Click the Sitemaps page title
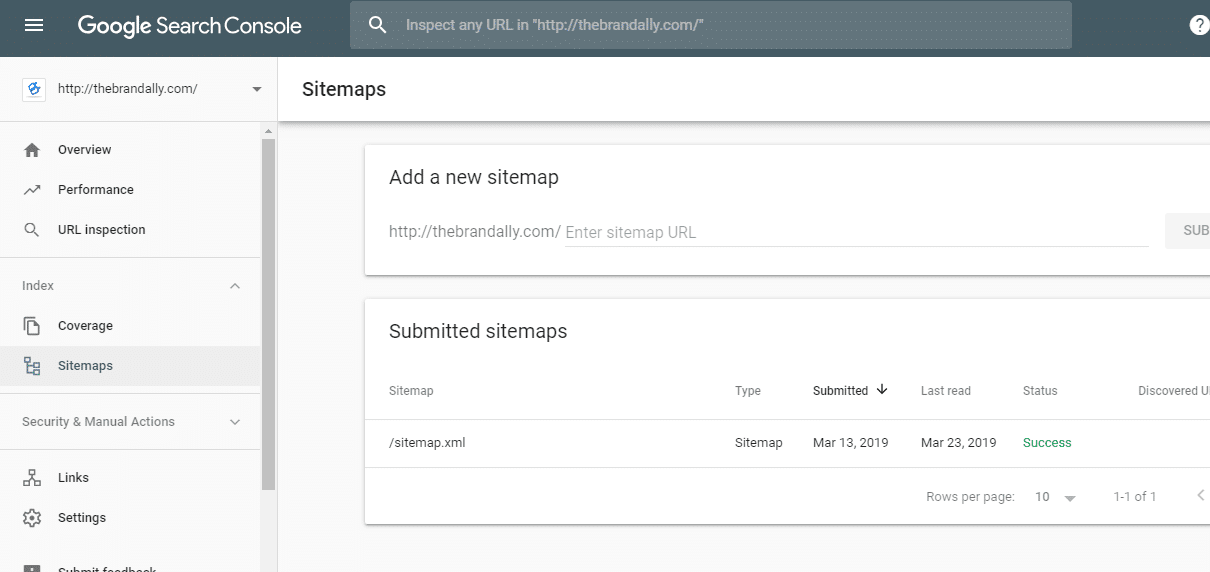This screenshot has width=1210, height=572. pyautogui.click(x=344, y=89)
